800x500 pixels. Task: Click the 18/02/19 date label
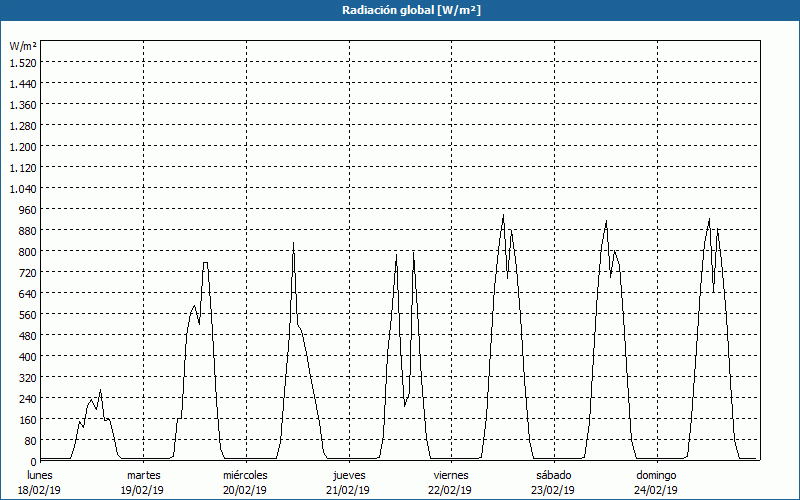click(x=39, y=490)
